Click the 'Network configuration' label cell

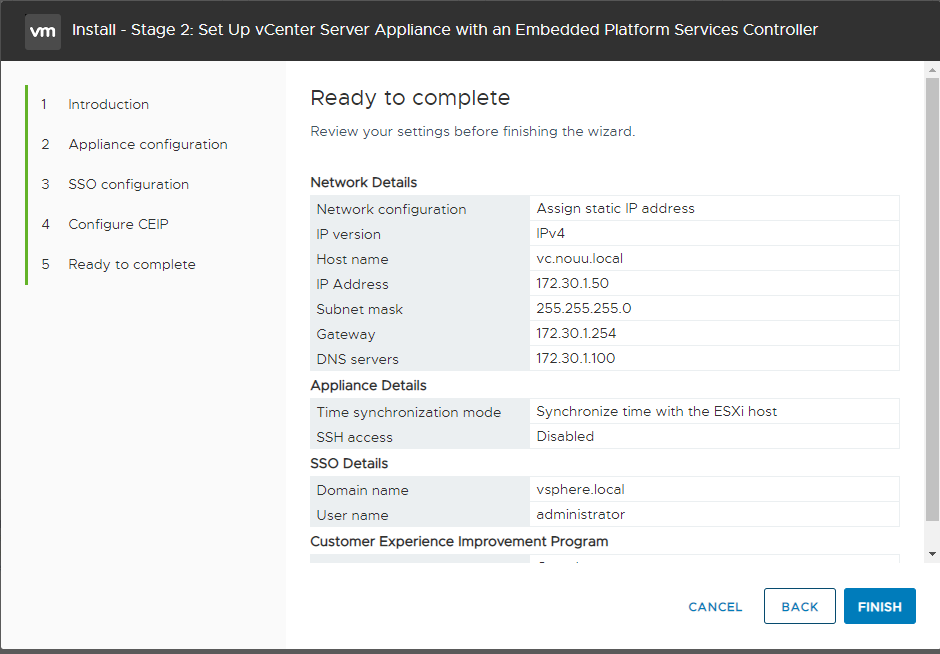pyautogui.click(x=420, y=209)
